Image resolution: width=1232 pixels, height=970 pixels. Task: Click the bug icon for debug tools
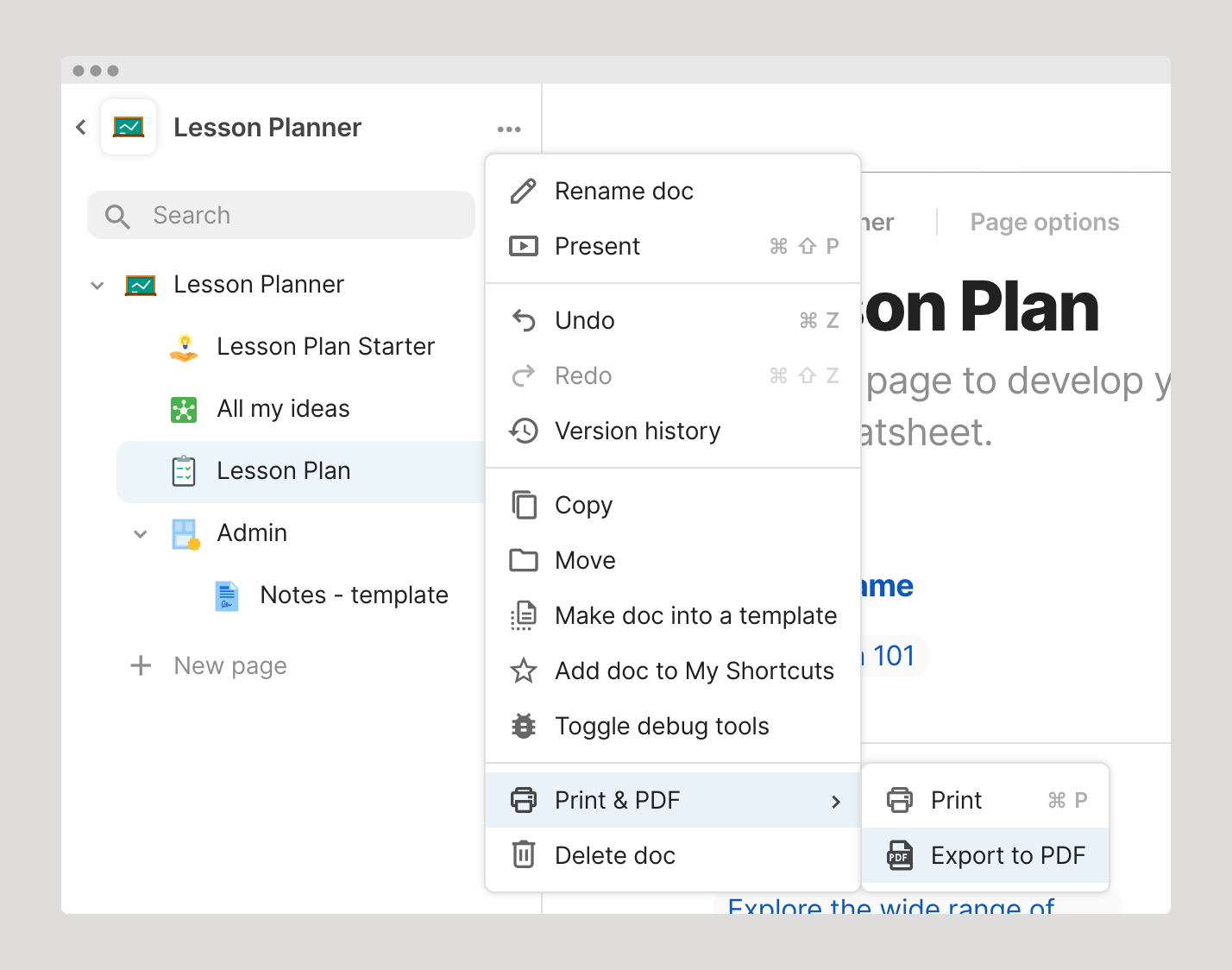[524, 726]
